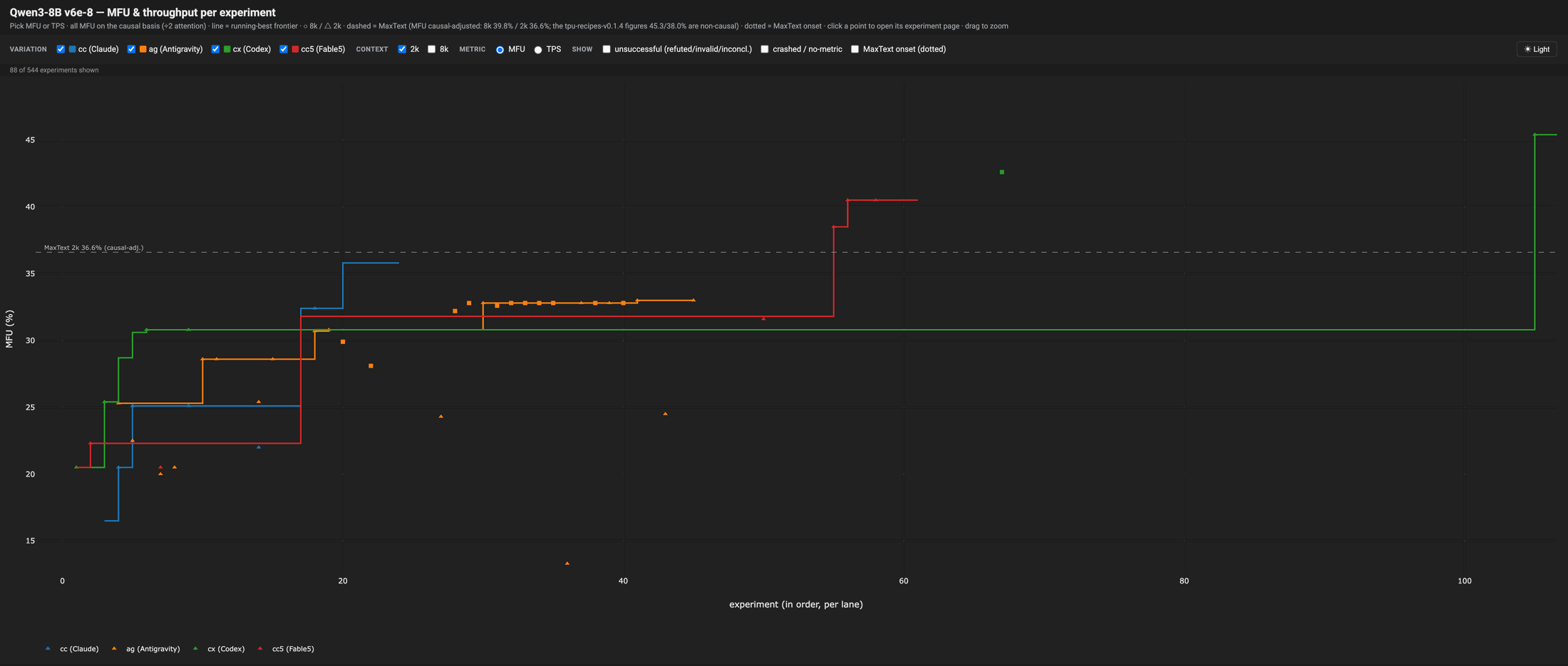Click the 'experiment (in order, per lane)' axis title
The image size is (1568, 666).
coord(795,604)
